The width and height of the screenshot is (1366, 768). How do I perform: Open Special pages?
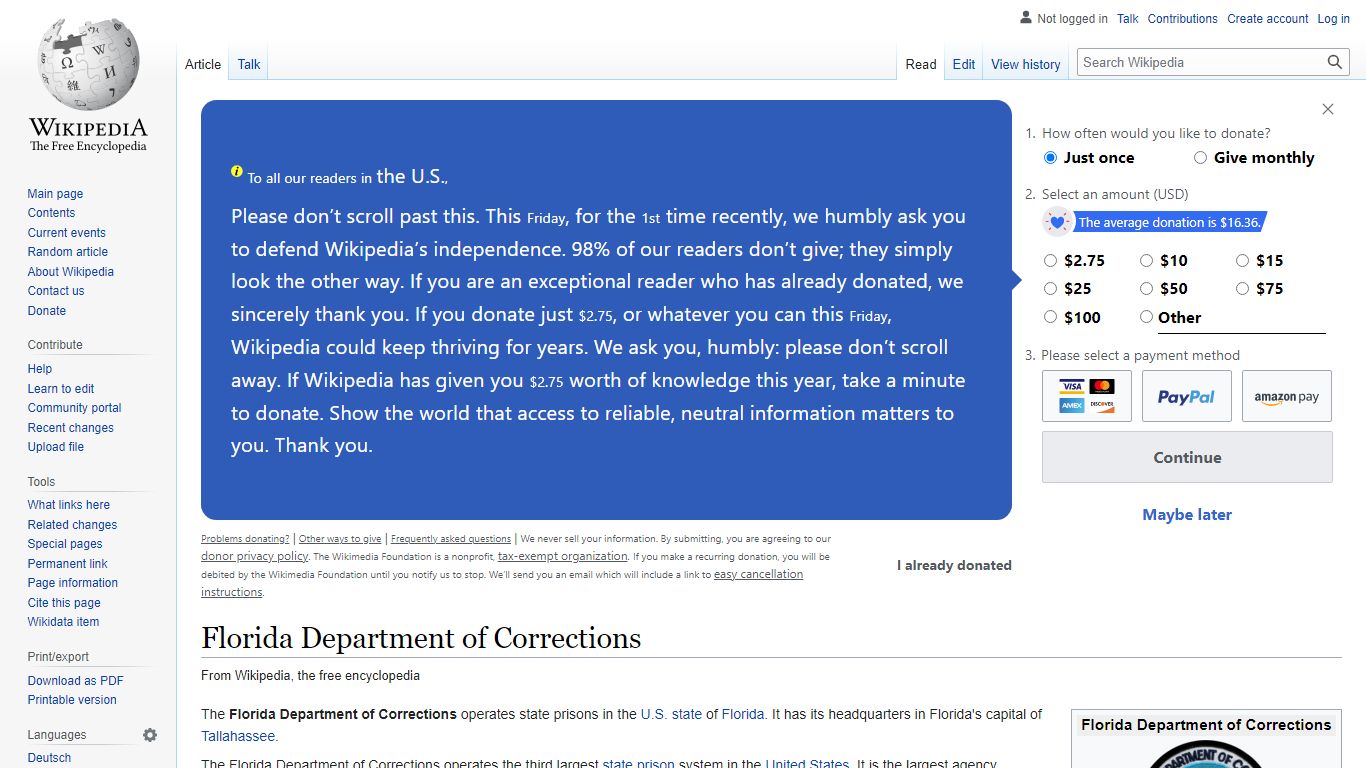[65, 544]
